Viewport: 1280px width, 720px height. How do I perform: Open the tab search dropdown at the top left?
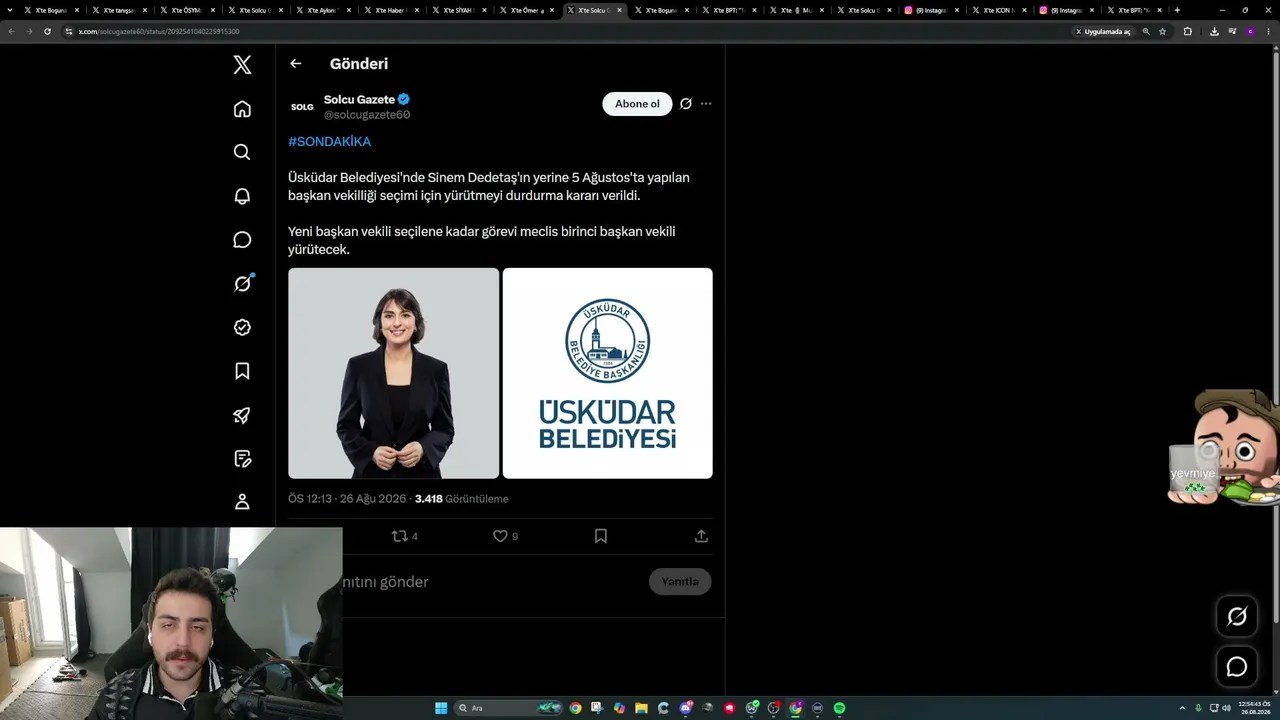pyautogui.click(x=10, y=10)
